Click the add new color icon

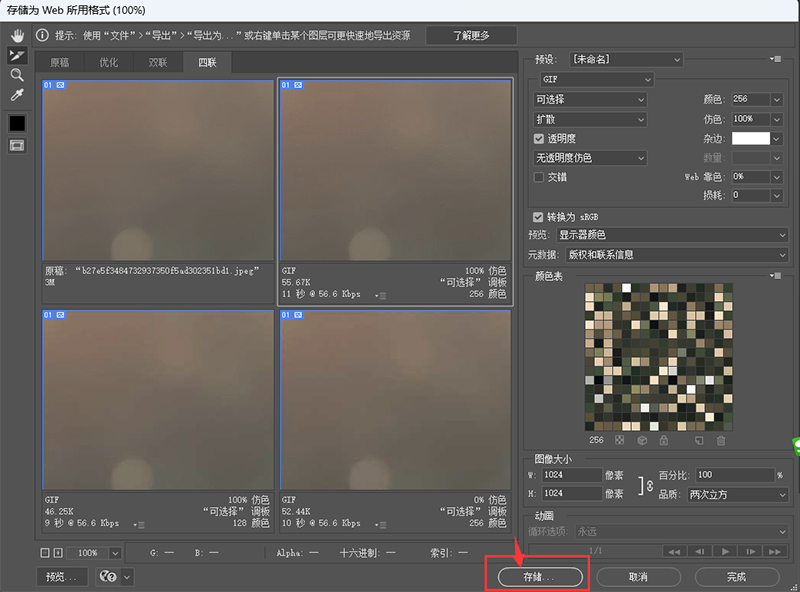699,440
